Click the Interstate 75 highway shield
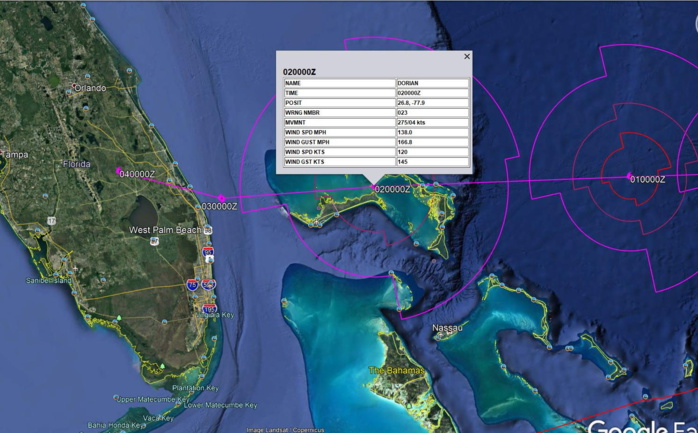 (190, 286)
